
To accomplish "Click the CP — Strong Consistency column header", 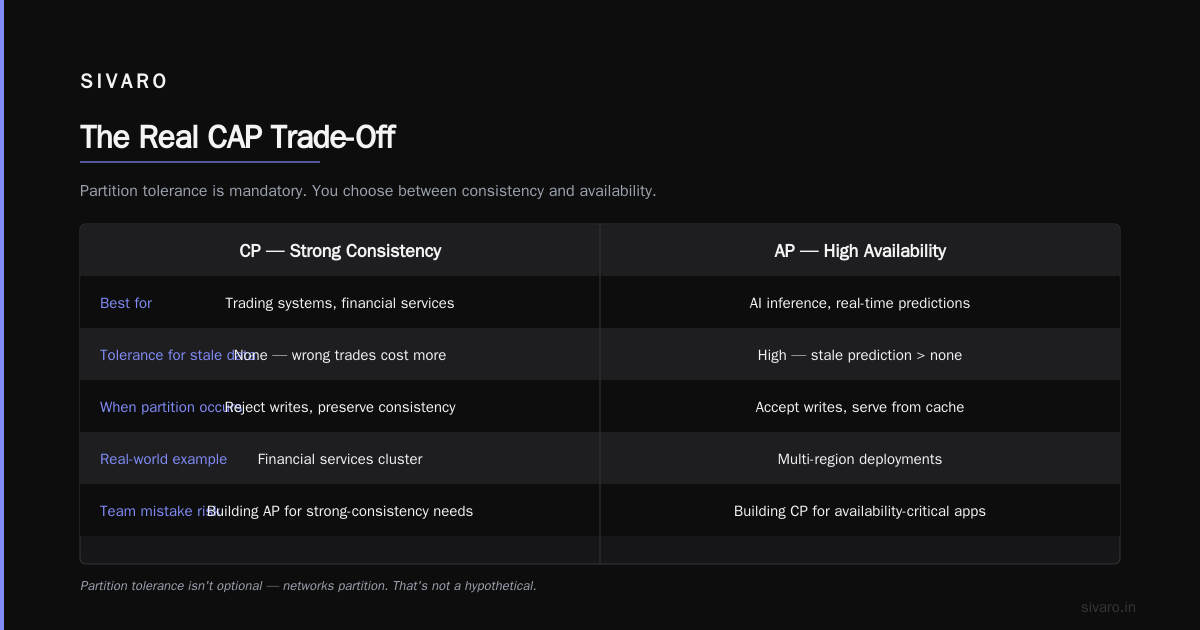I will pos(340,251).
